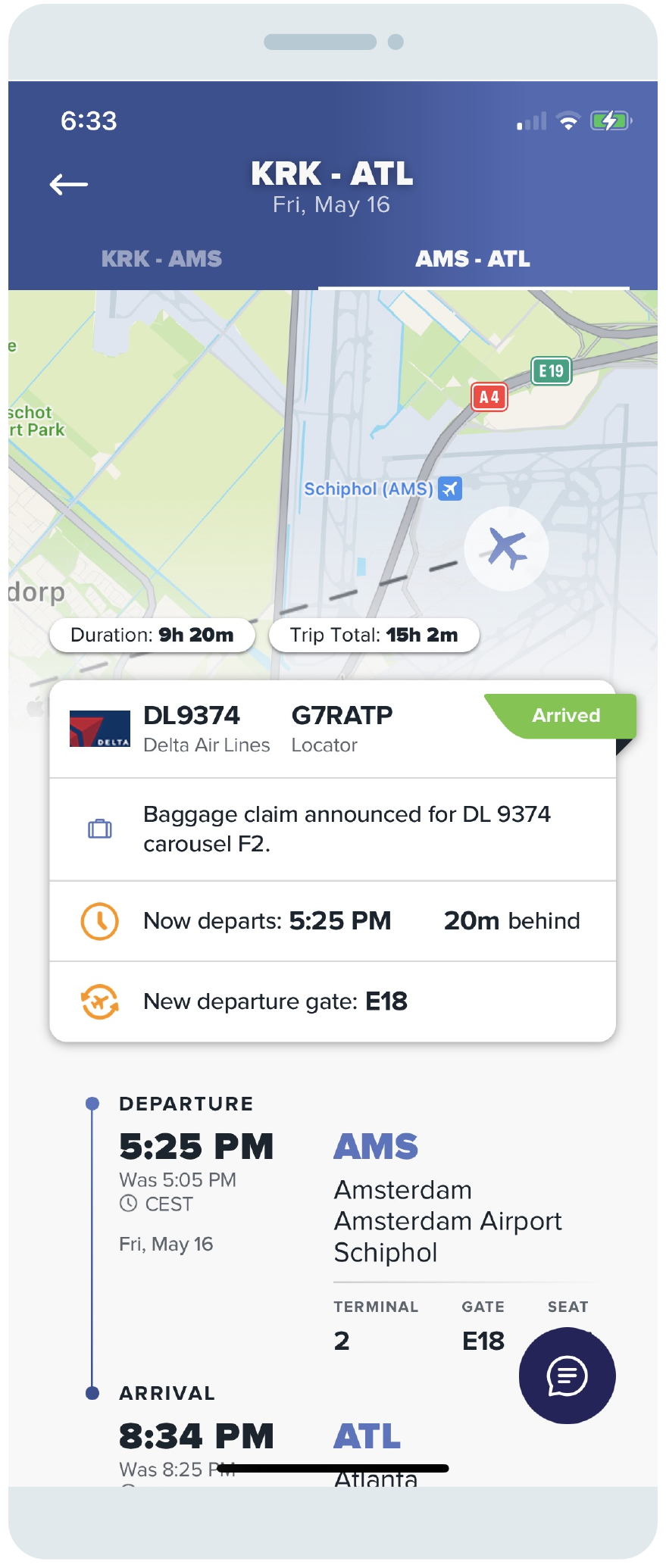The height and width of the screenshot is (1568, 666).
Task: Open the baggage claim carousel F2 notice
Action: [x=333, y=829]
